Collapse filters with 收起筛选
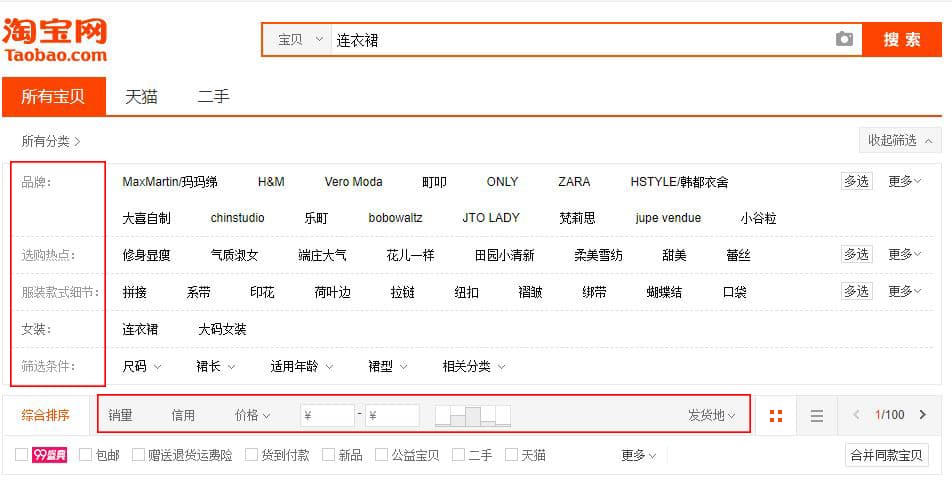This screenshot has width=952, height=484. coord(900,140)
